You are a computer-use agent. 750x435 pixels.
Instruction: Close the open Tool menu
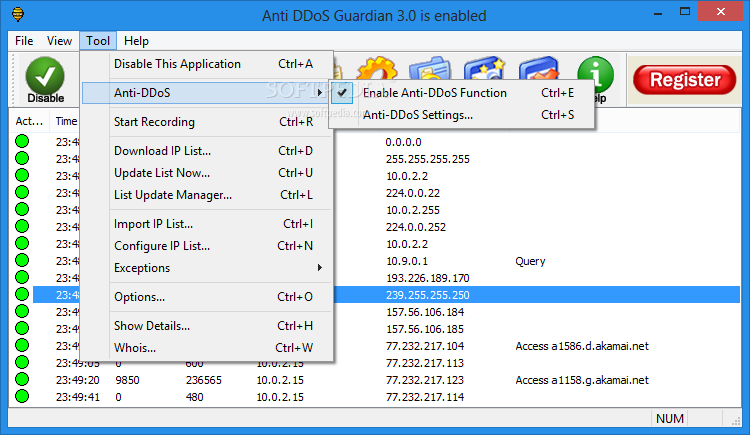(98, 41)
